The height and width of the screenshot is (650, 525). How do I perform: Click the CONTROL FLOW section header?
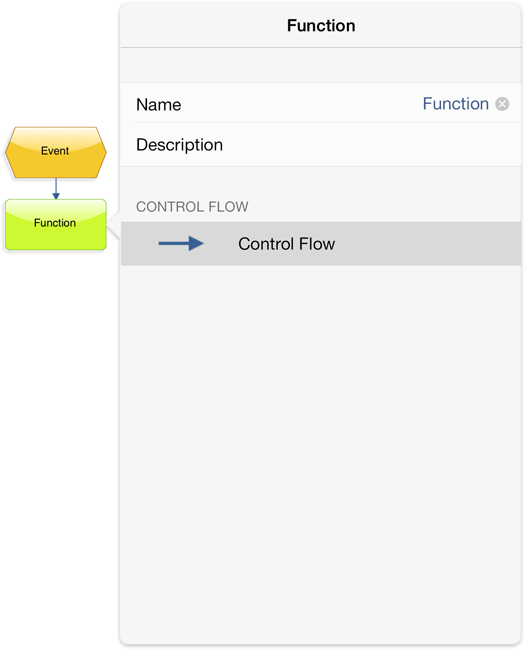pyautogui.click(x=192, y=206)
